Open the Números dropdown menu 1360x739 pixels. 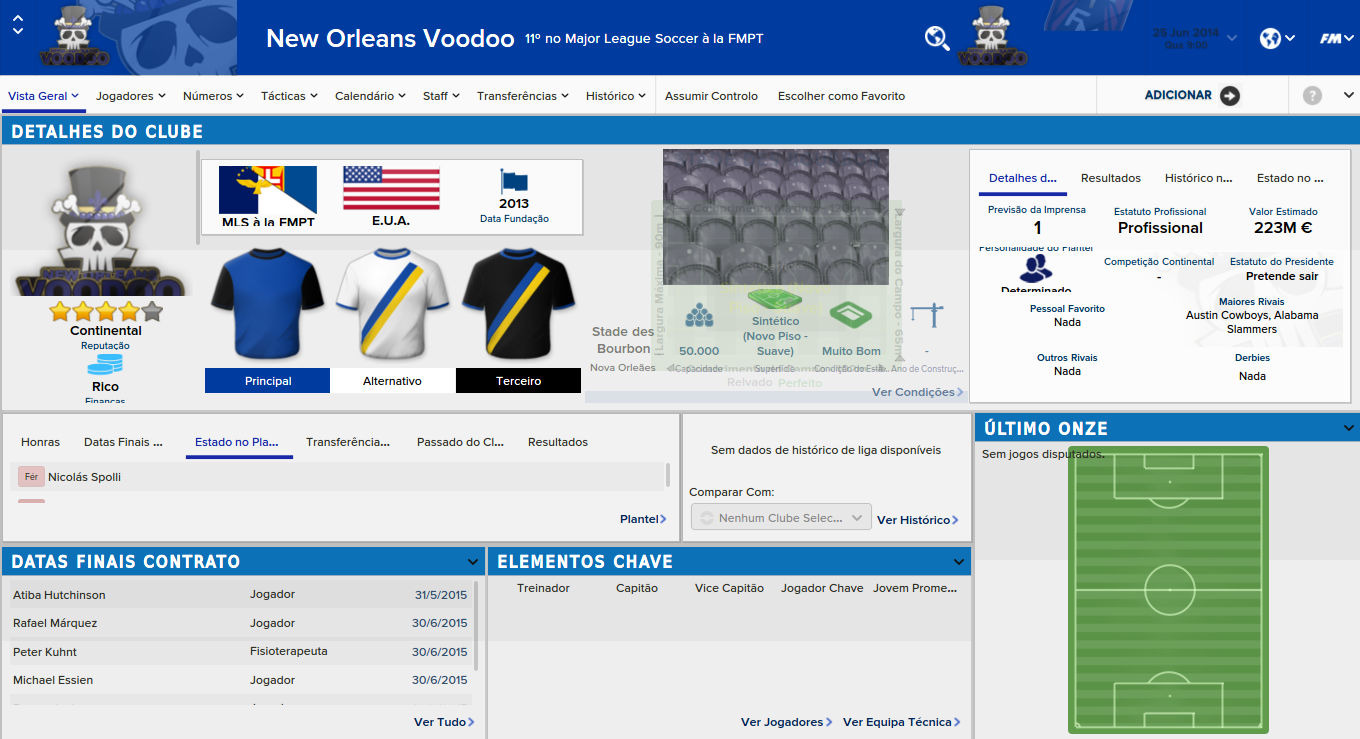[x=213, y=96]
